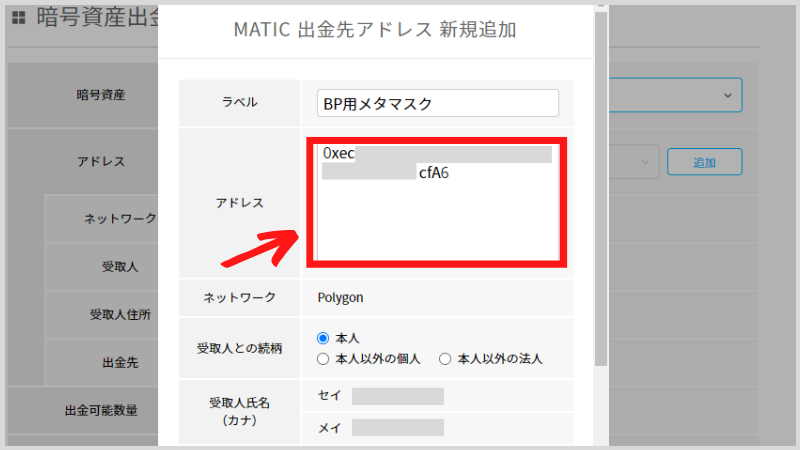
Task: Click the 受取人 row label behind the modal
Action: (120, 267)
